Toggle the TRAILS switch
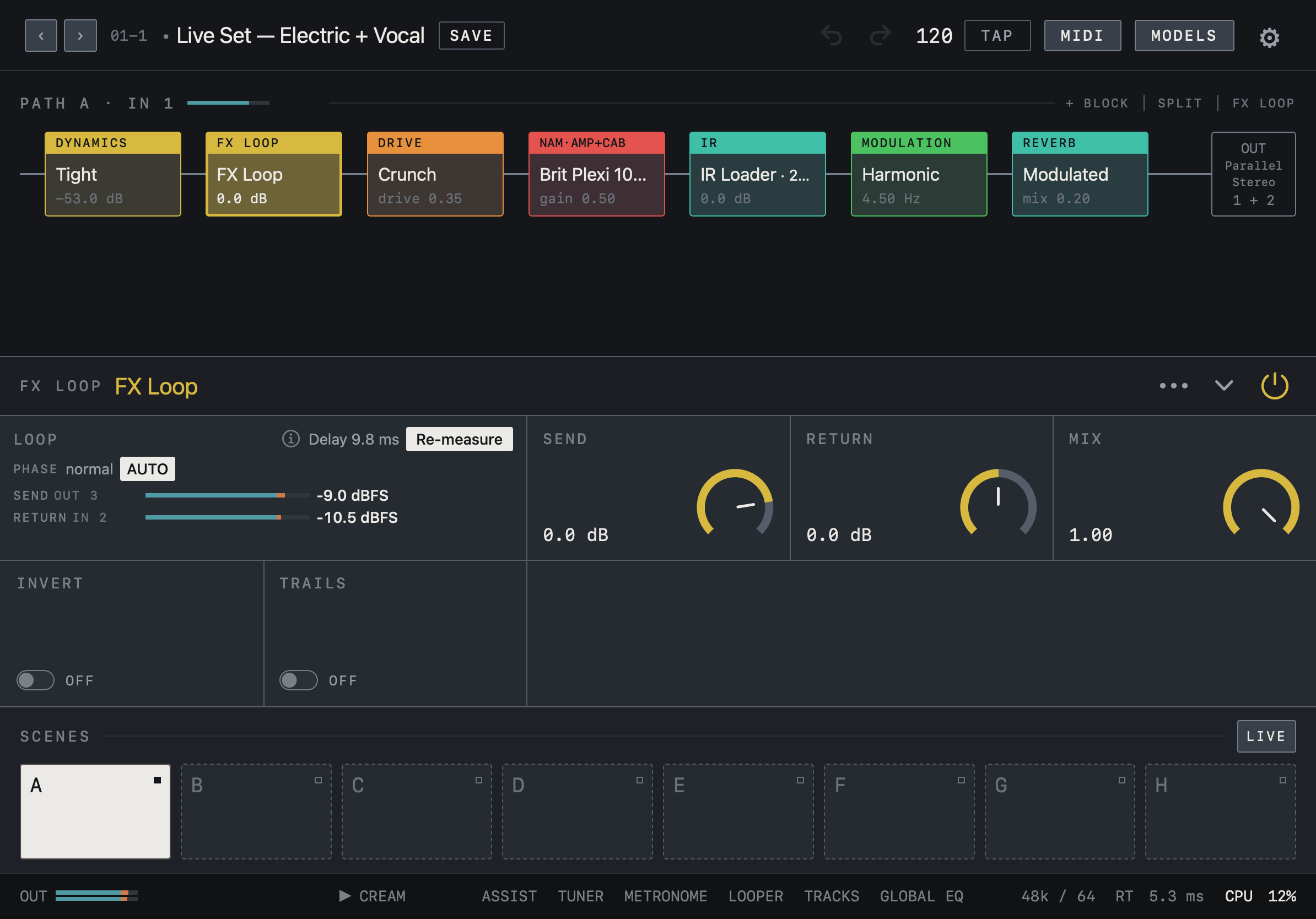 click(x=298, y=680)
